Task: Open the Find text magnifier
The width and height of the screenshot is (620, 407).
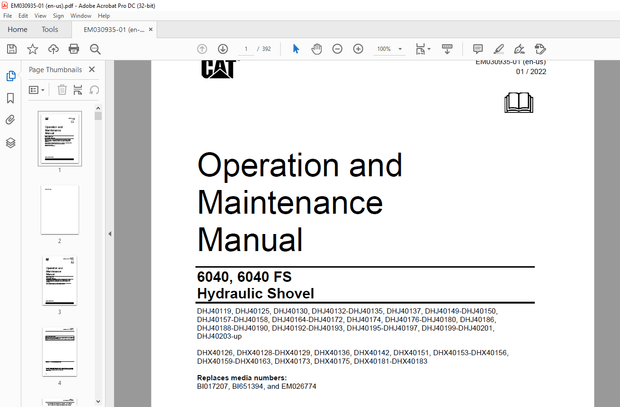Action: pyautogui.click(x=95, y=49)
